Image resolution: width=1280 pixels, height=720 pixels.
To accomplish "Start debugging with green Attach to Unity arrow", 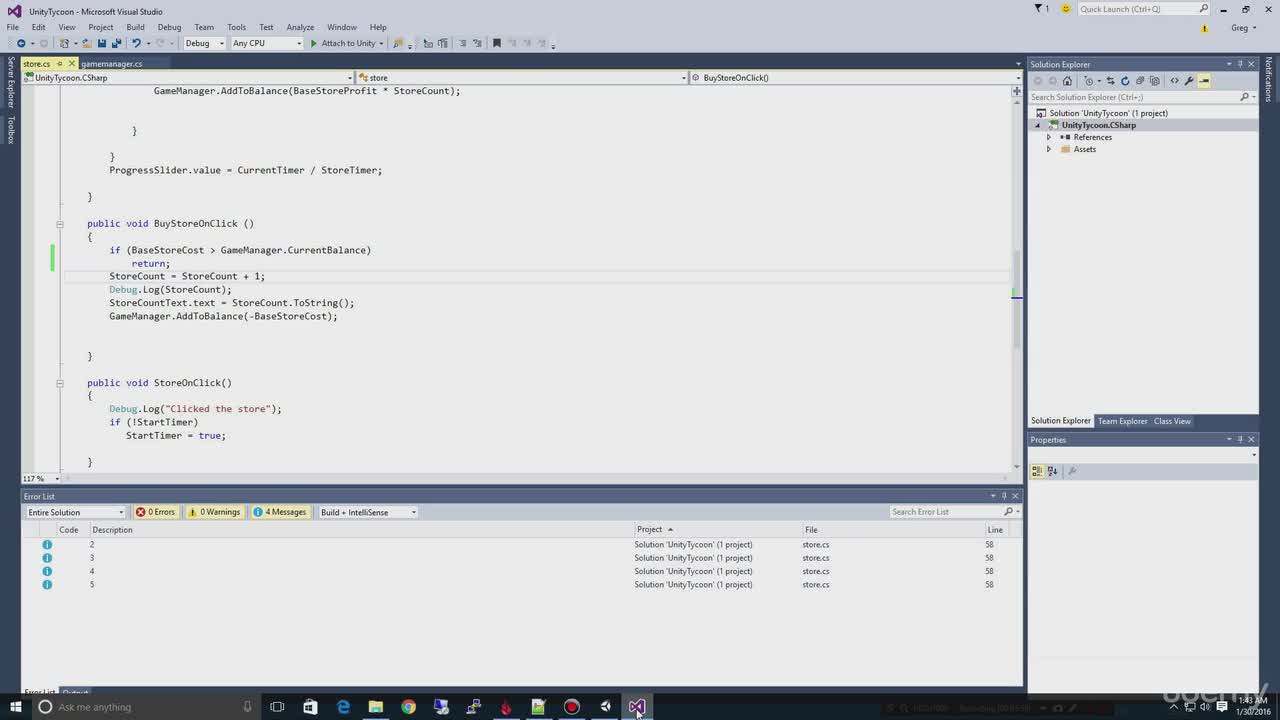I will click(314, 43).
